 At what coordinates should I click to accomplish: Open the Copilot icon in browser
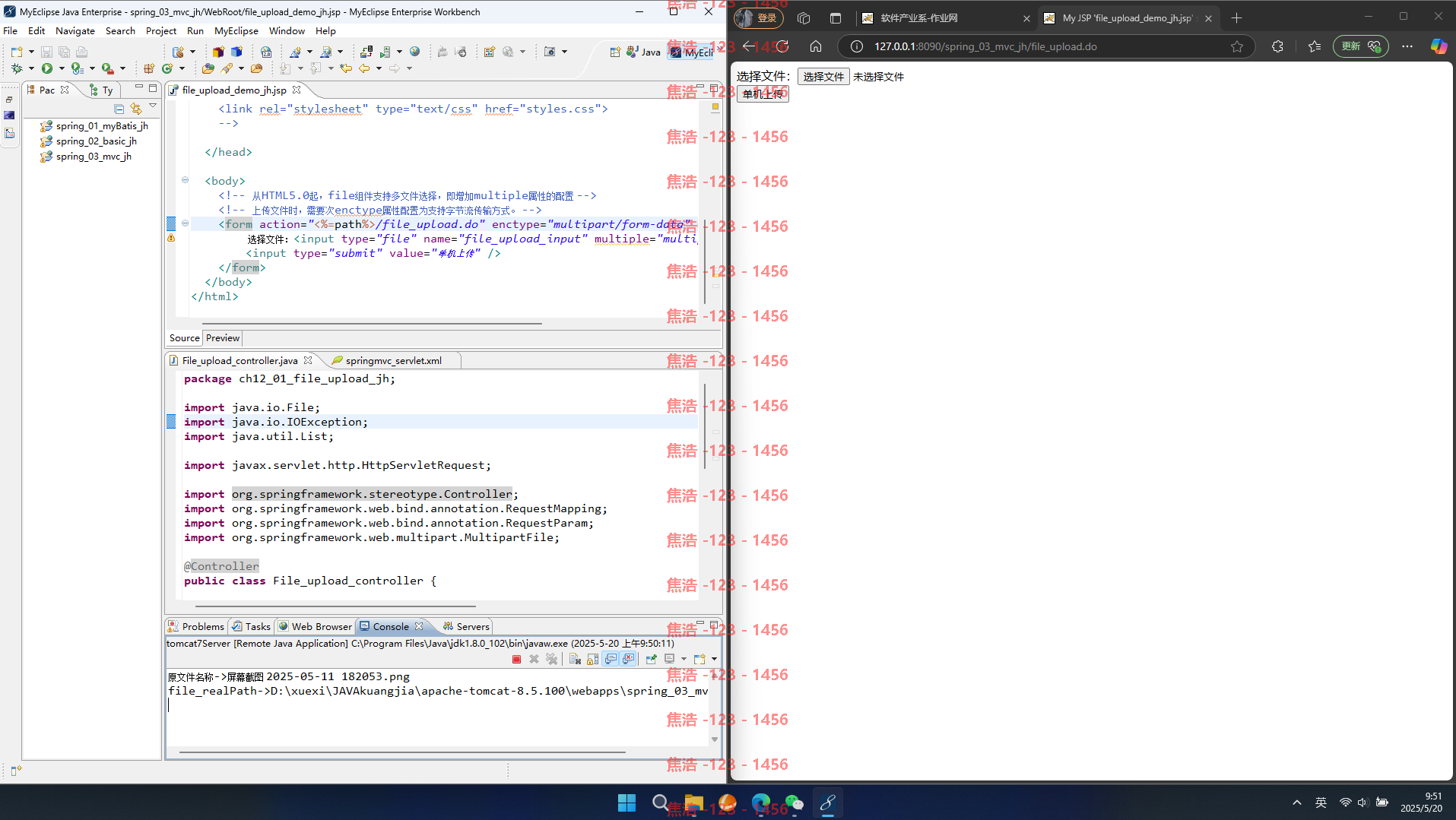pos(1439,46)
